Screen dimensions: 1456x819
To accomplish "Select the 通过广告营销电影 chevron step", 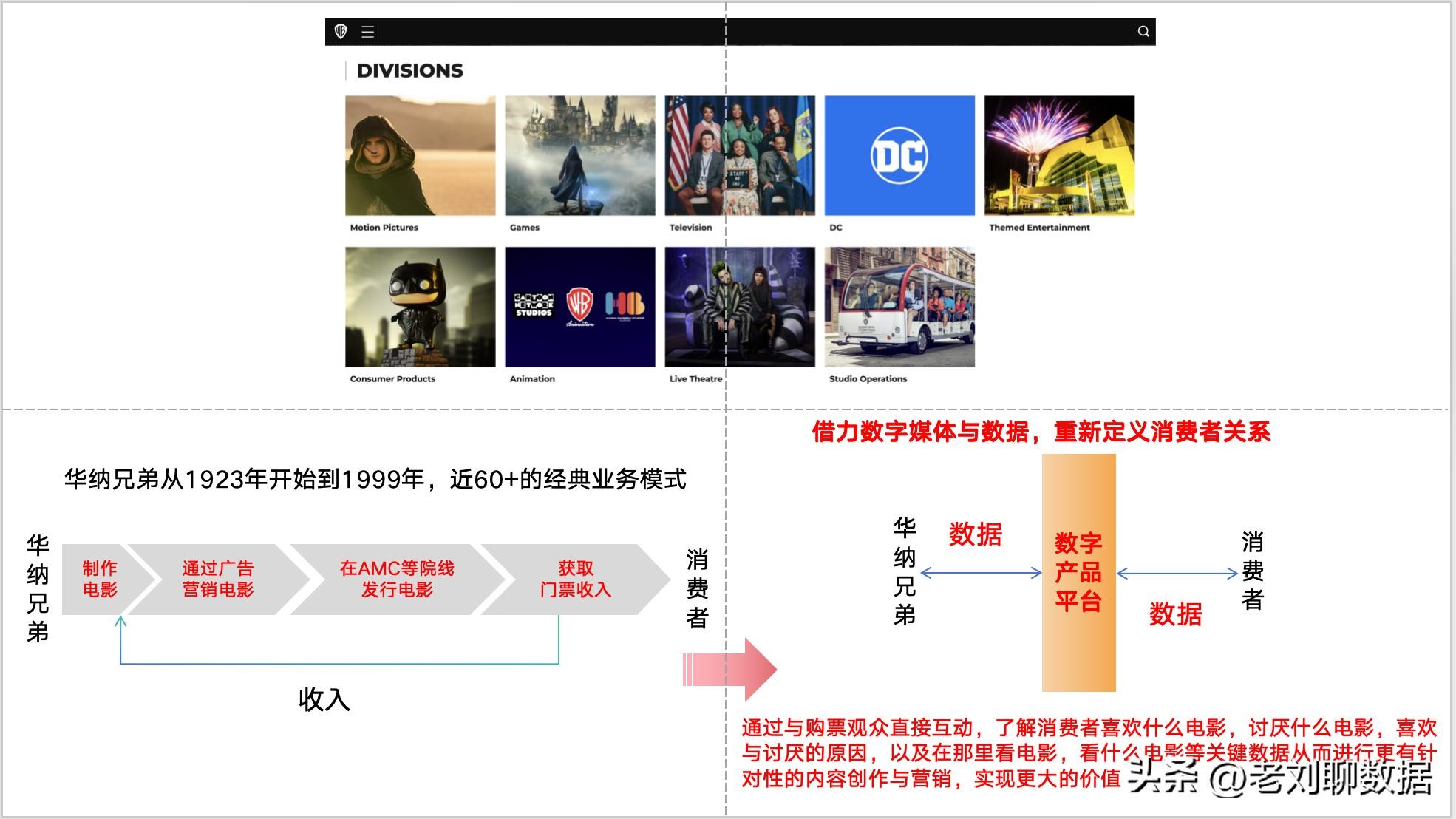I will [x=217, y=579].
